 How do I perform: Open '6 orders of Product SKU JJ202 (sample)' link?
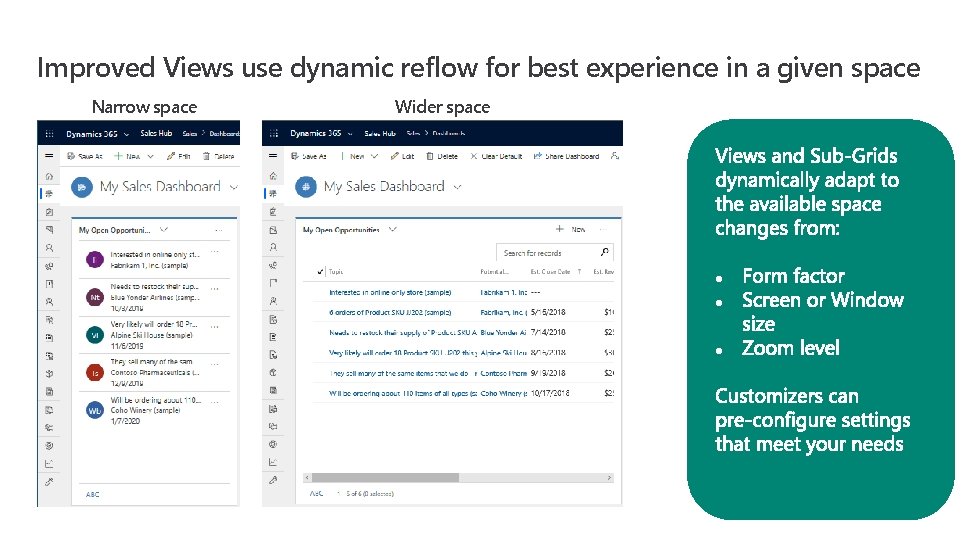pos(390,312)
